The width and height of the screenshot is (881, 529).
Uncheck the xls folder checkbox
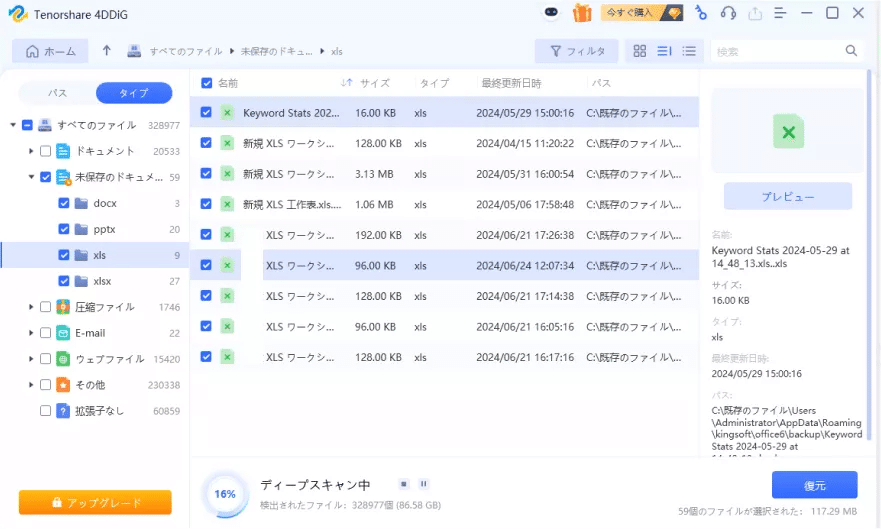point(63,255)
